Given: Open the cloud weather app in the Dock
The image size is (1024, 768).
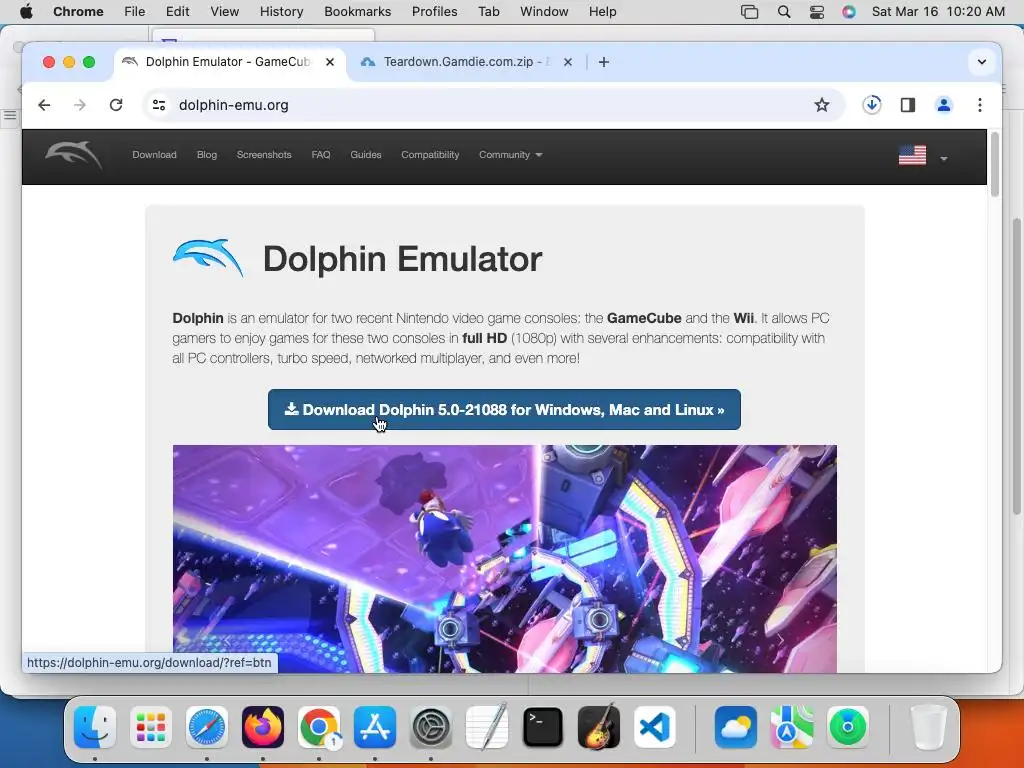Looking at the screenshot, I should click(x=736, y=727).
